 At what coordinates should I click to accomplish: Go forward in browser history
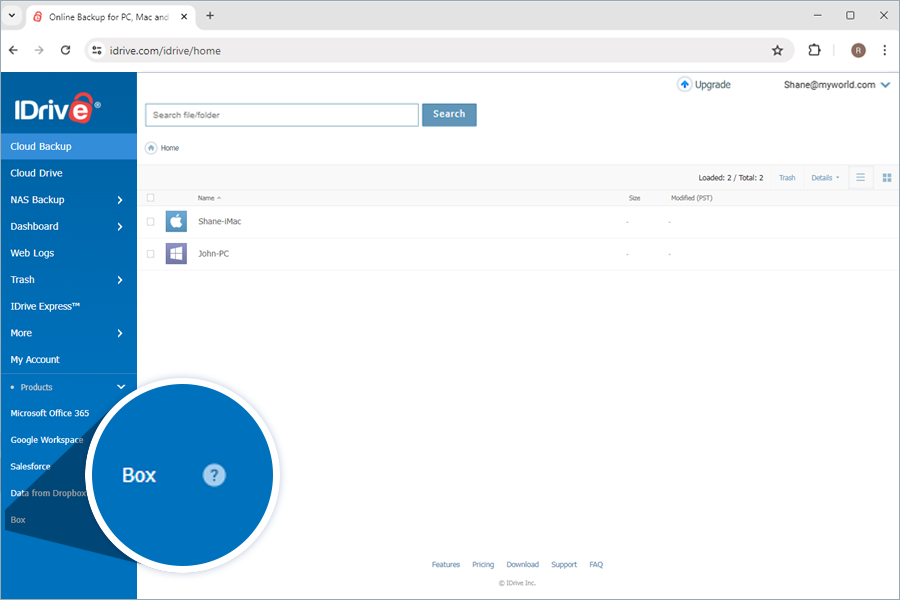pos(39,51)
